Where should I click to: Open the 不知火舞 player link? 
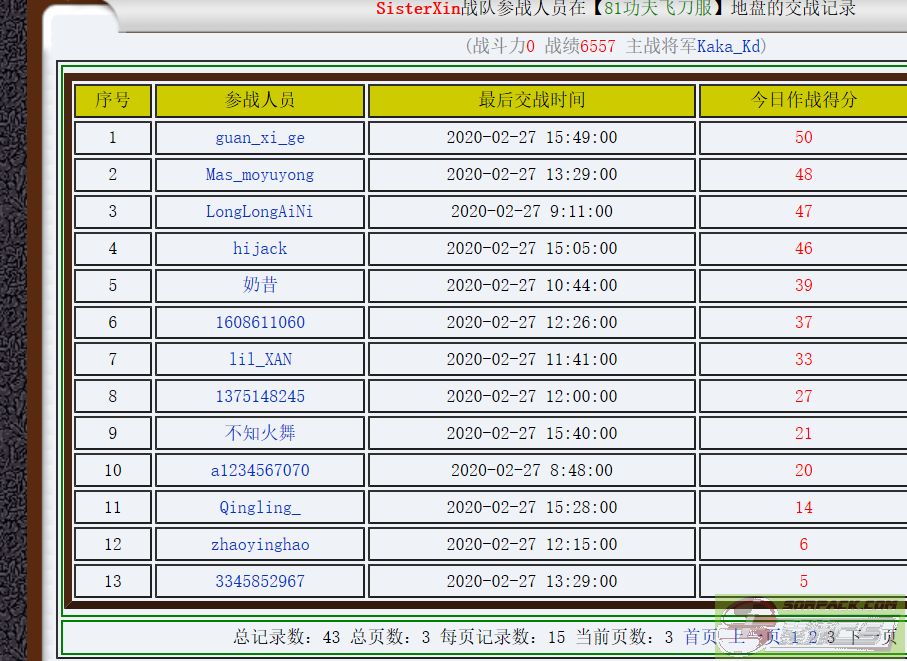click(260, 434)
